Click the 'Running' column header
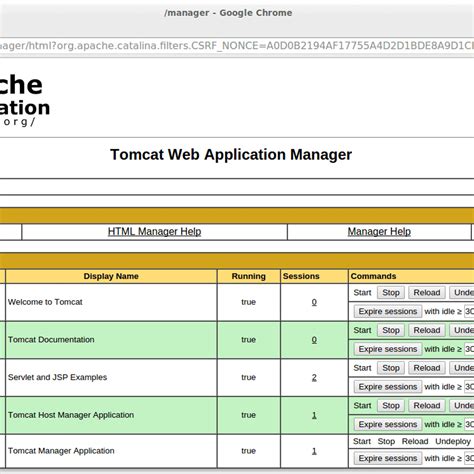 (249, 276)
